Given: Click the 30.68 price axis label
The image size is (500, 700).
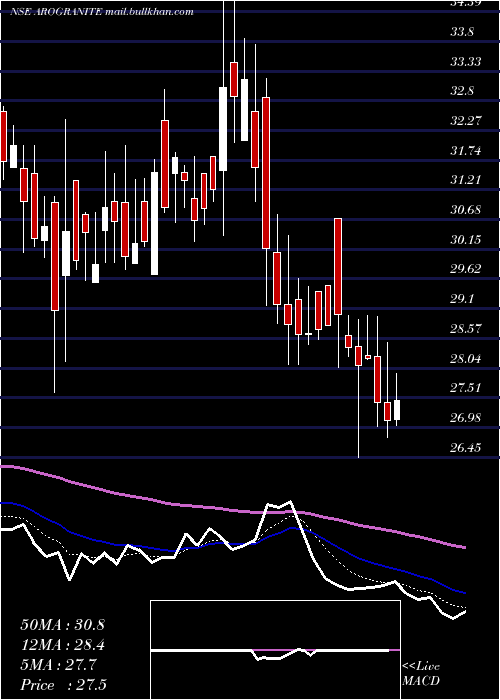Looking at the screenshot, I should point(466,209).
